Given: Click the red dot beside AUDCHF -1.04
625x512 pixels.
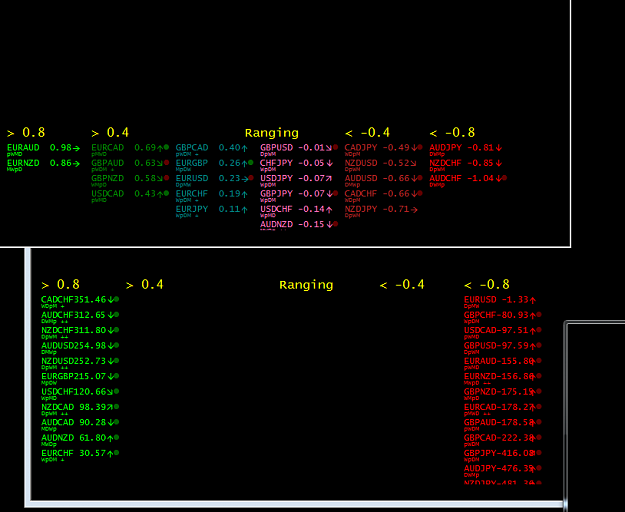Looking at the screenshot, I should 505,178.
